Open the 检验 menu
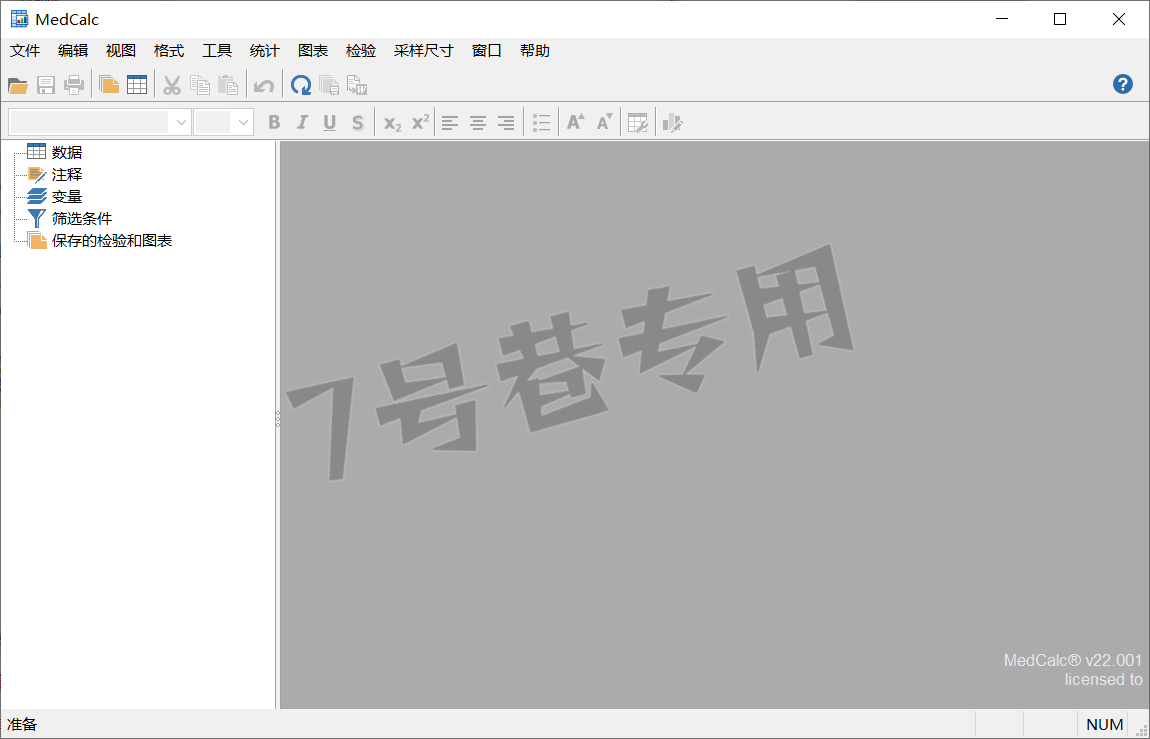 (x=361, y=51)
